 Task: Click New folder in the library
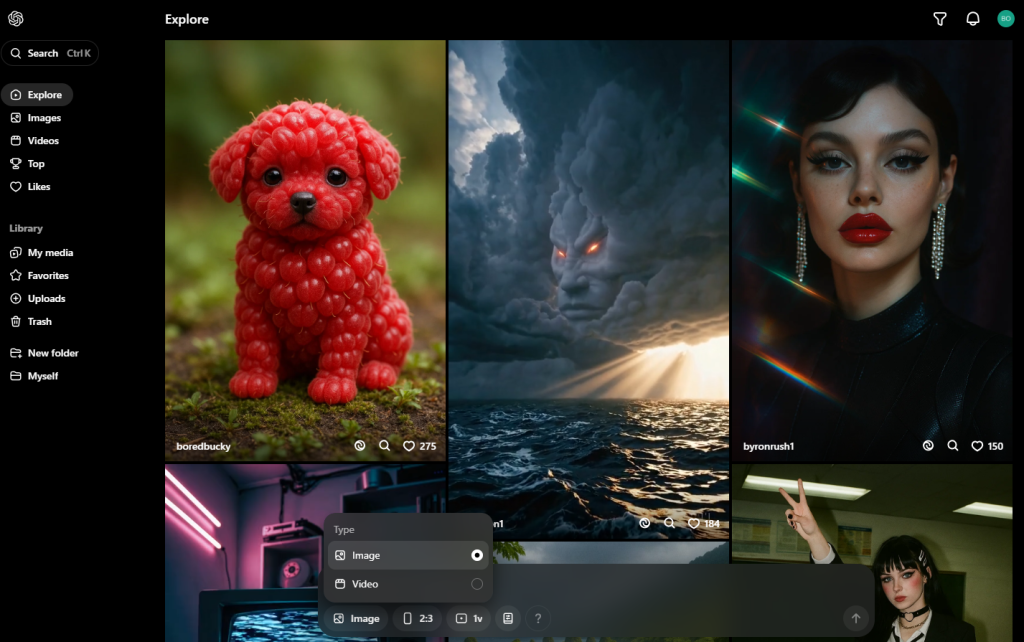[x=52, y=353]
